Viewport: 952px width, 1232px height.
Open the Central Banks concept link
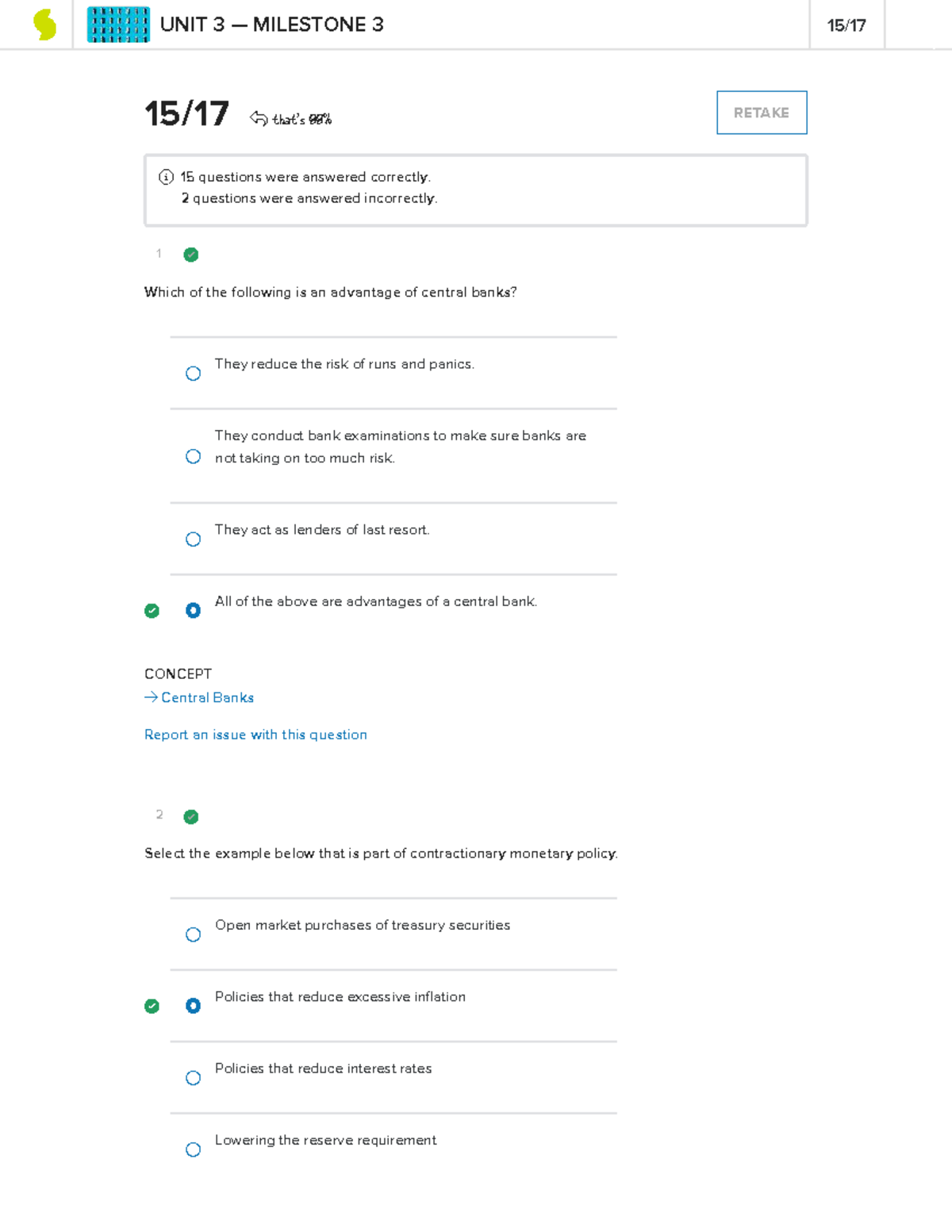(x=207, y=697)
